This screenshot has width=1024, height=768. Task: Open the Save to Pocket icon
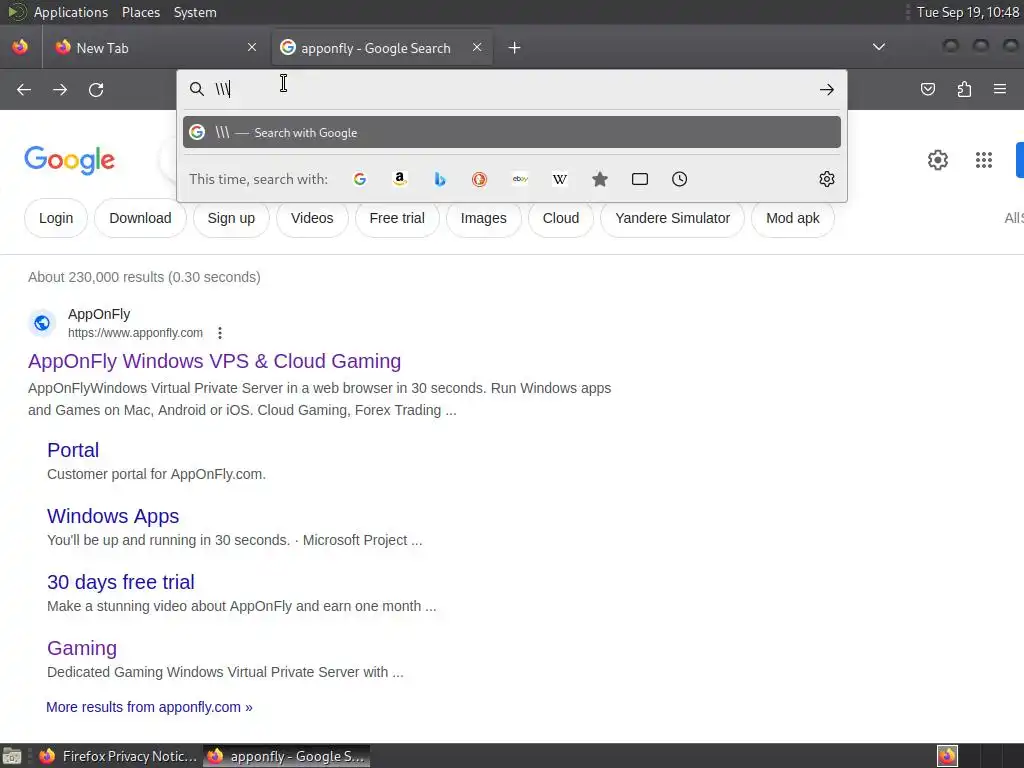tap(927, 89)
